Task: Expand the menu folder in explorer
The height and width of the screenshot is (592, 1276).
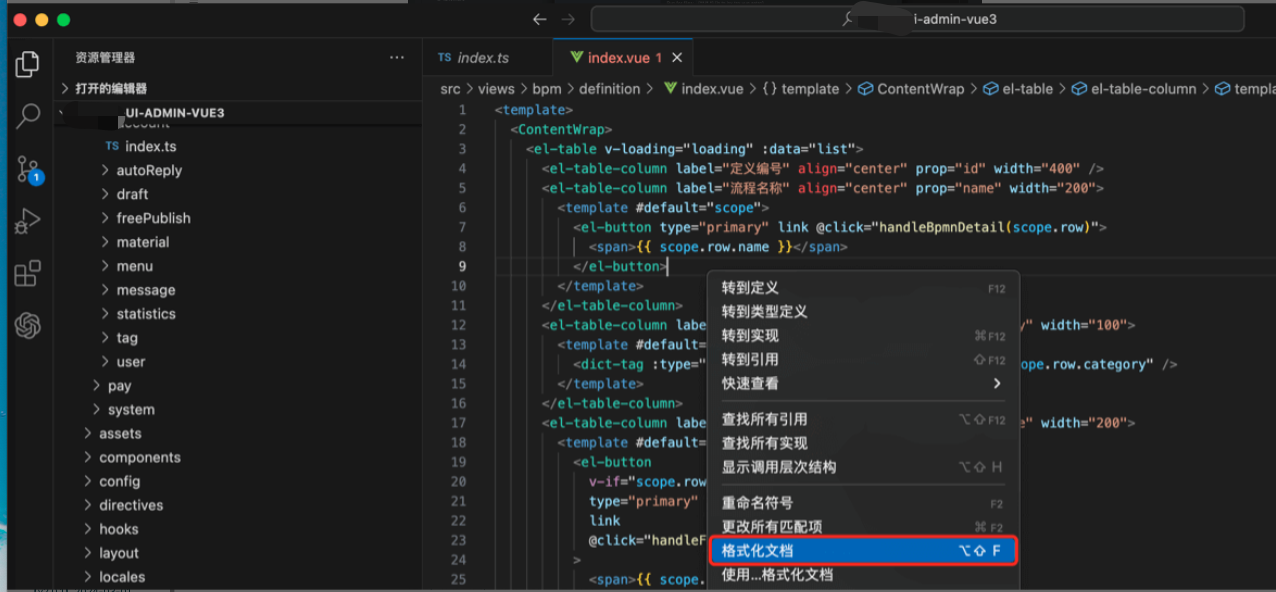Action: click(x=135, y=266)
